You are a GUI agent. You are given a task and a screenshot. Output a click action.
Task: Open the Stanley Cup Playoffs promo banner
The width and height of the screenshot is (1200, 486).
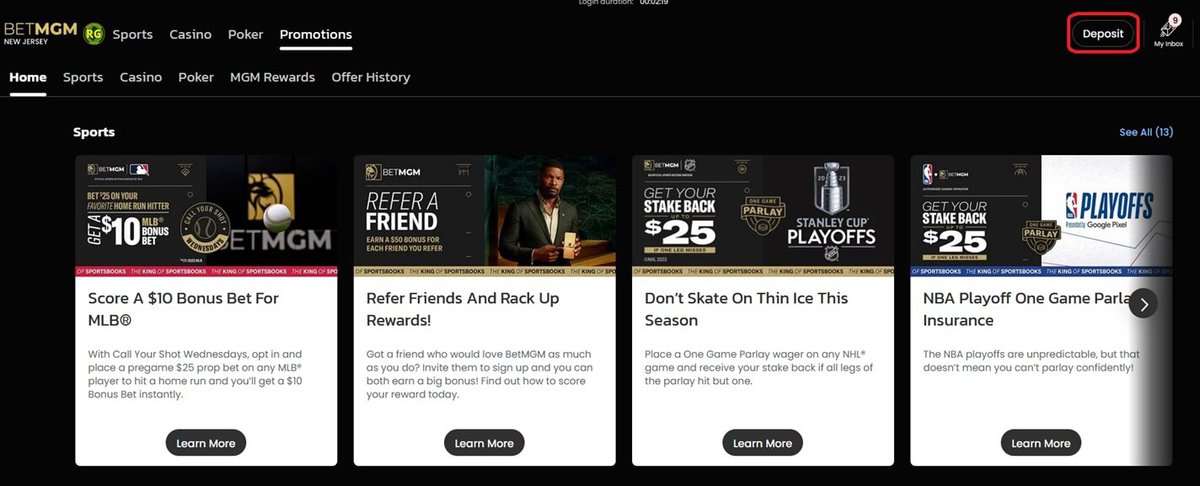[x=763, y=215]
